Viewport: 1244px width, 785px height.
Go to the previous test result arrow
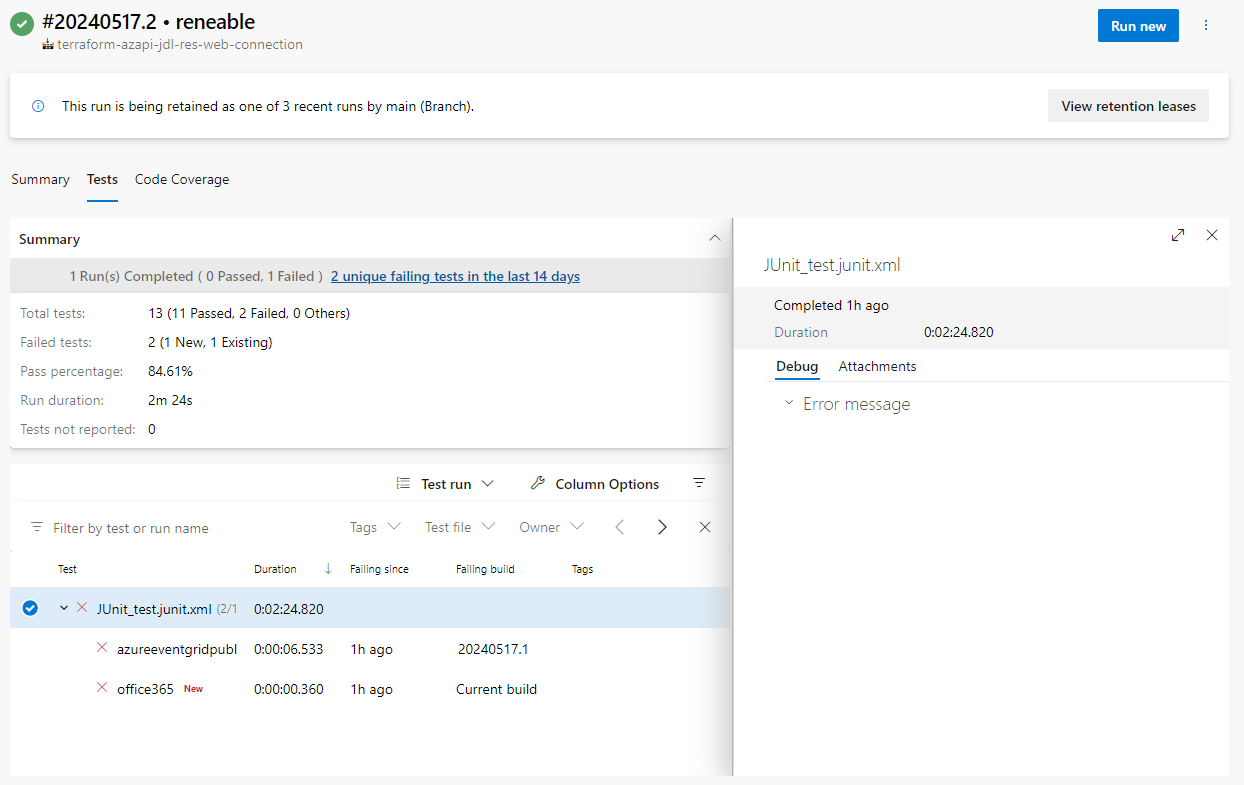pos(620,527)
